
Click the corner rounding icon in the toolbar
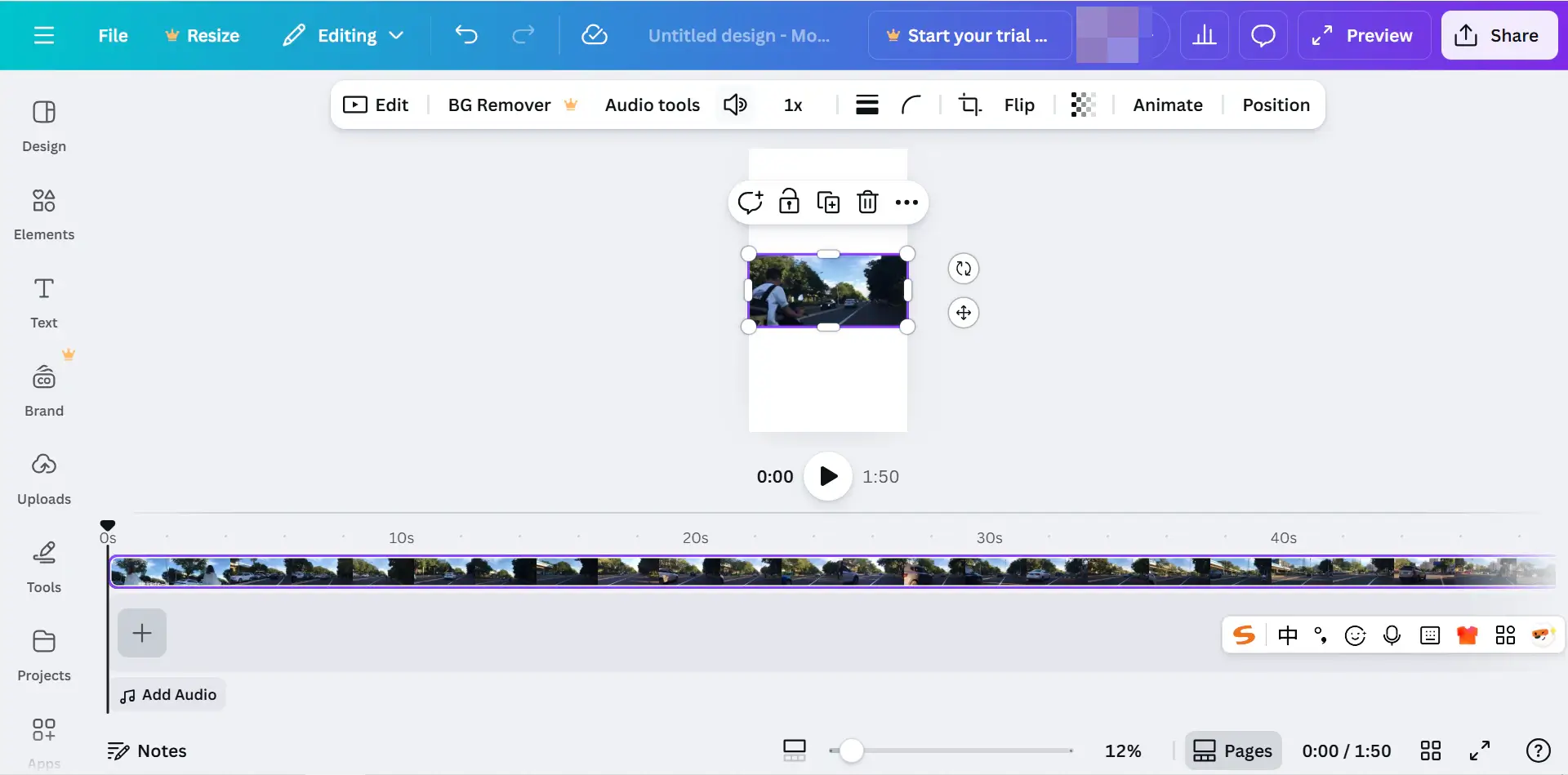[911, 105]
